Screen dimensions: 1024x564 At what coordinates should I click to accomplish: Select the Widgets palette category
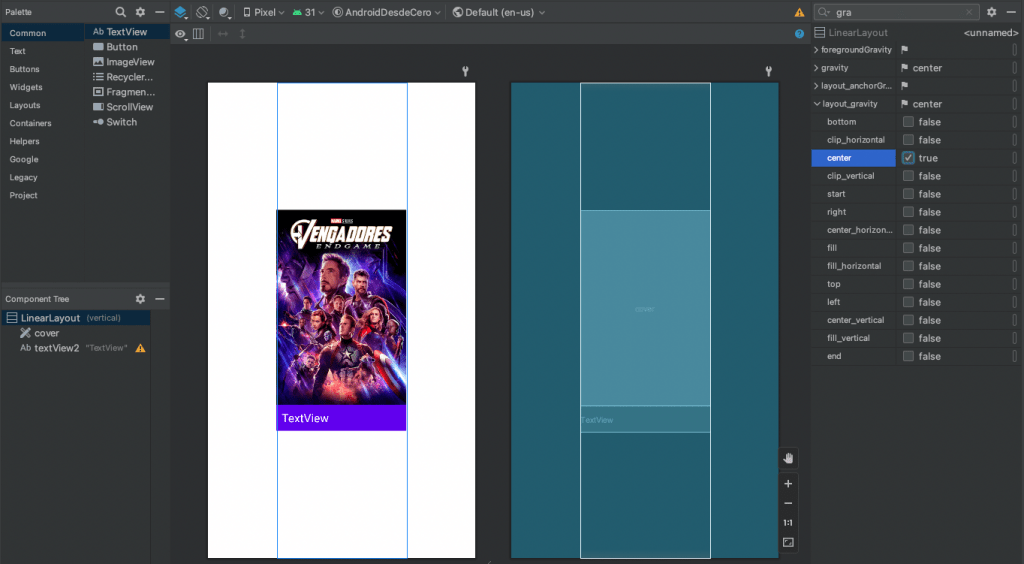pyautogui.click(x=42, y=87)
